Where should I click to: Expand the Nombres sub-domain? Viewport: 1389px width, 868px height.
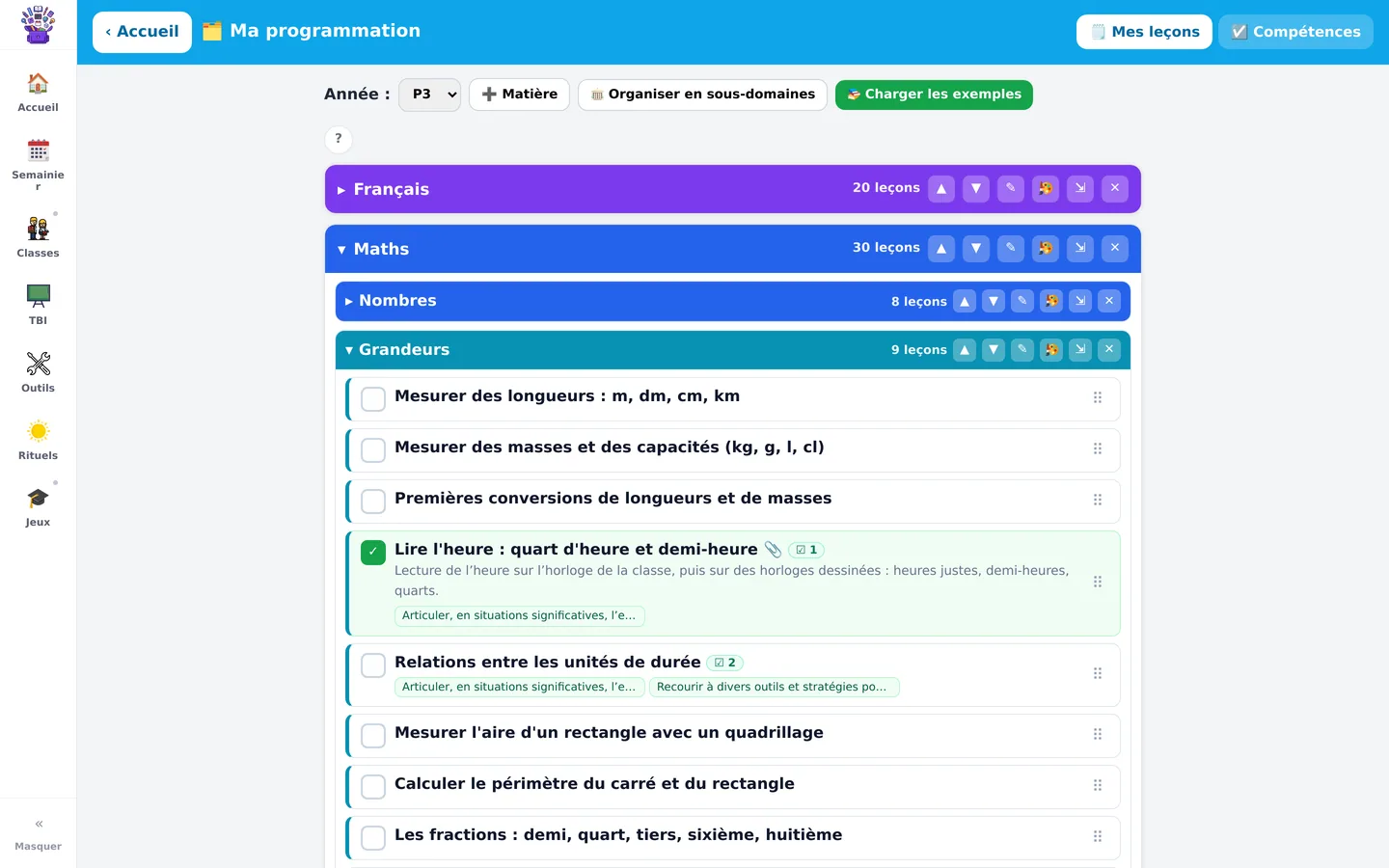tap(349, 302)
